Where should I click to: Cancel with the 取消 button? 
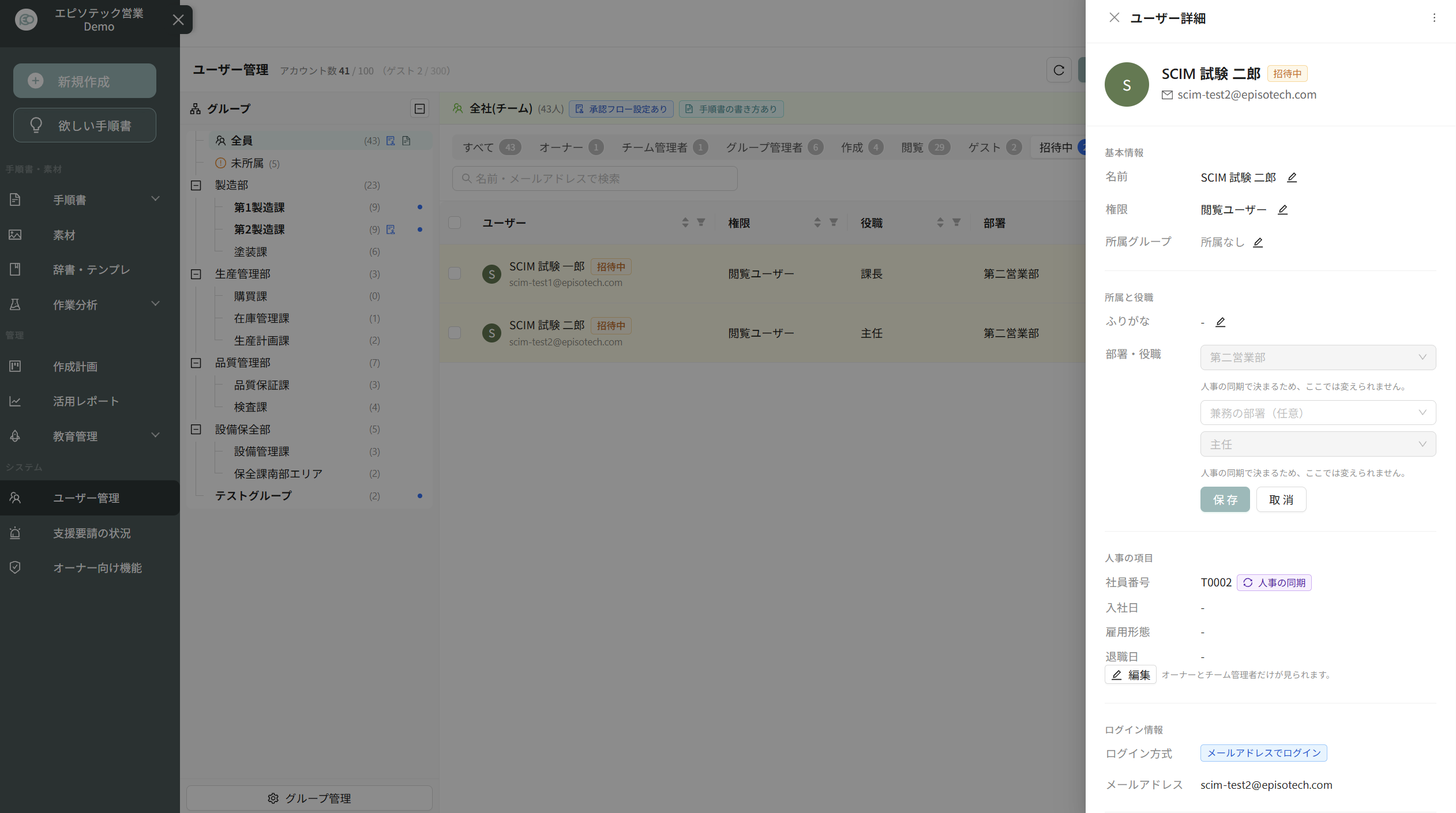pos(1281,499)
